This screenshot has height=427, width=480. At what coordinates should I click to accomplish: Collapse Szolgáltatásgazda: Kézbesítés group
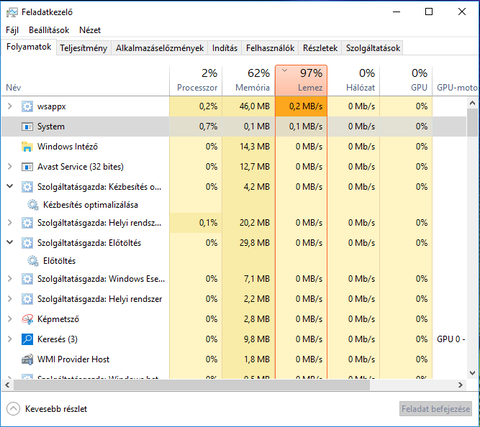pyautogui.click(x=10, y=186)
